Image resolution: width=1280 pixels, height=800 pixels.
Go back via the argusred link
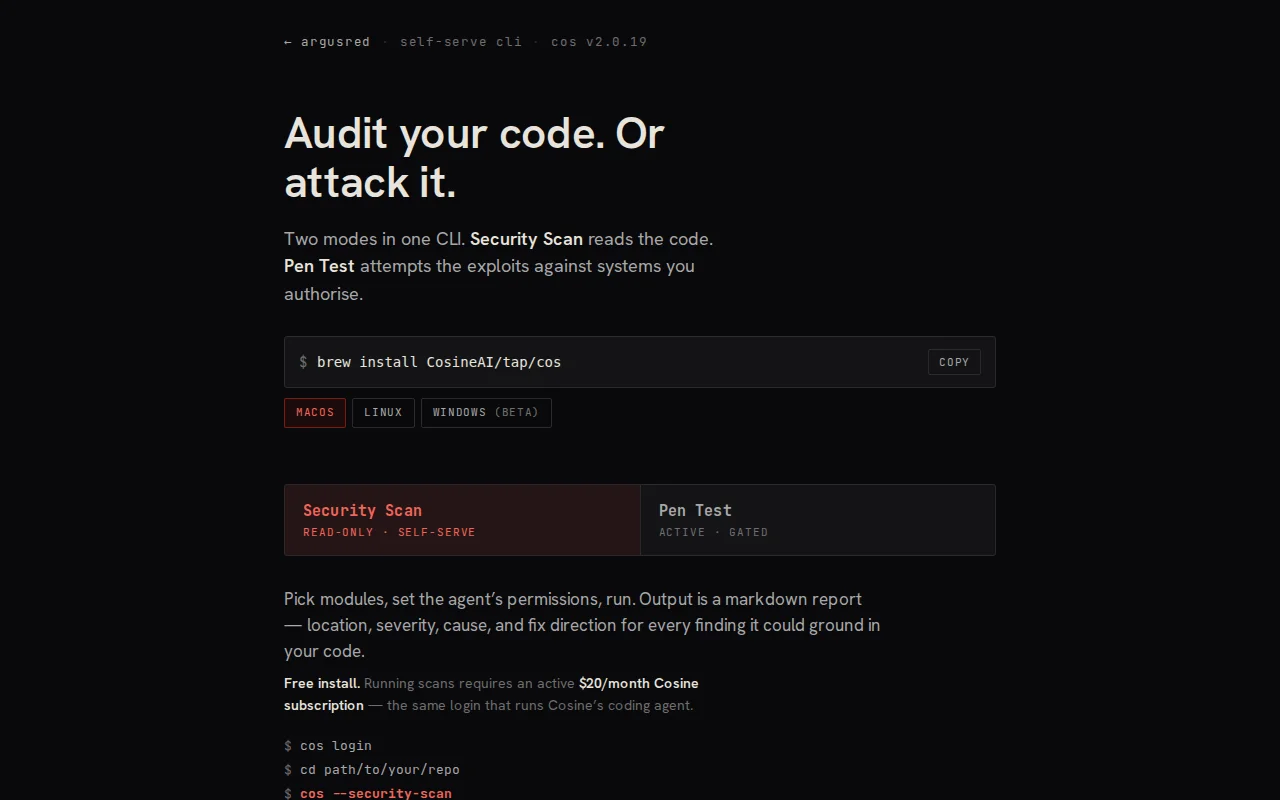pos(327,42)
